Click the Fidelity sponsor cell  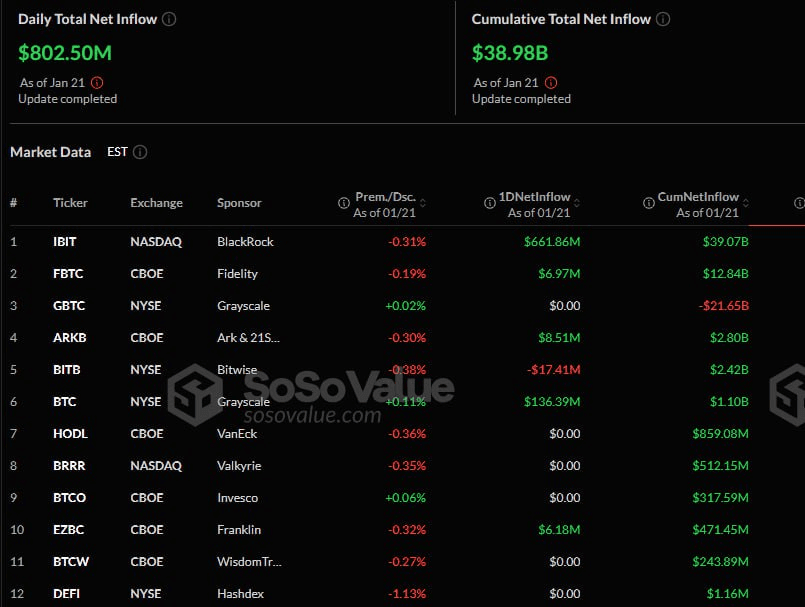[x=237, y=274]
